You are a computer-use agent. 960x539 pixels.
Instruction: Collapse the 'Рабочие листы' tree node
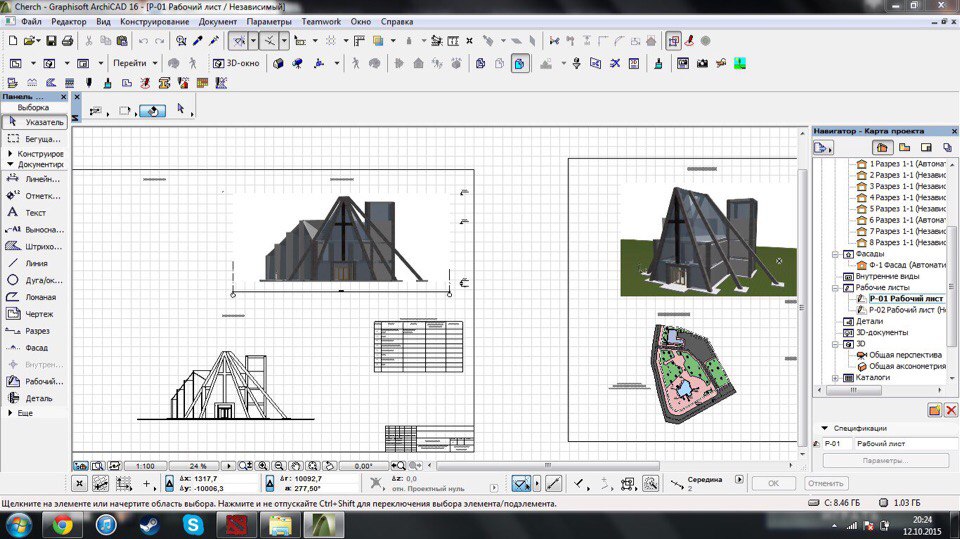[x=835, y=287]
